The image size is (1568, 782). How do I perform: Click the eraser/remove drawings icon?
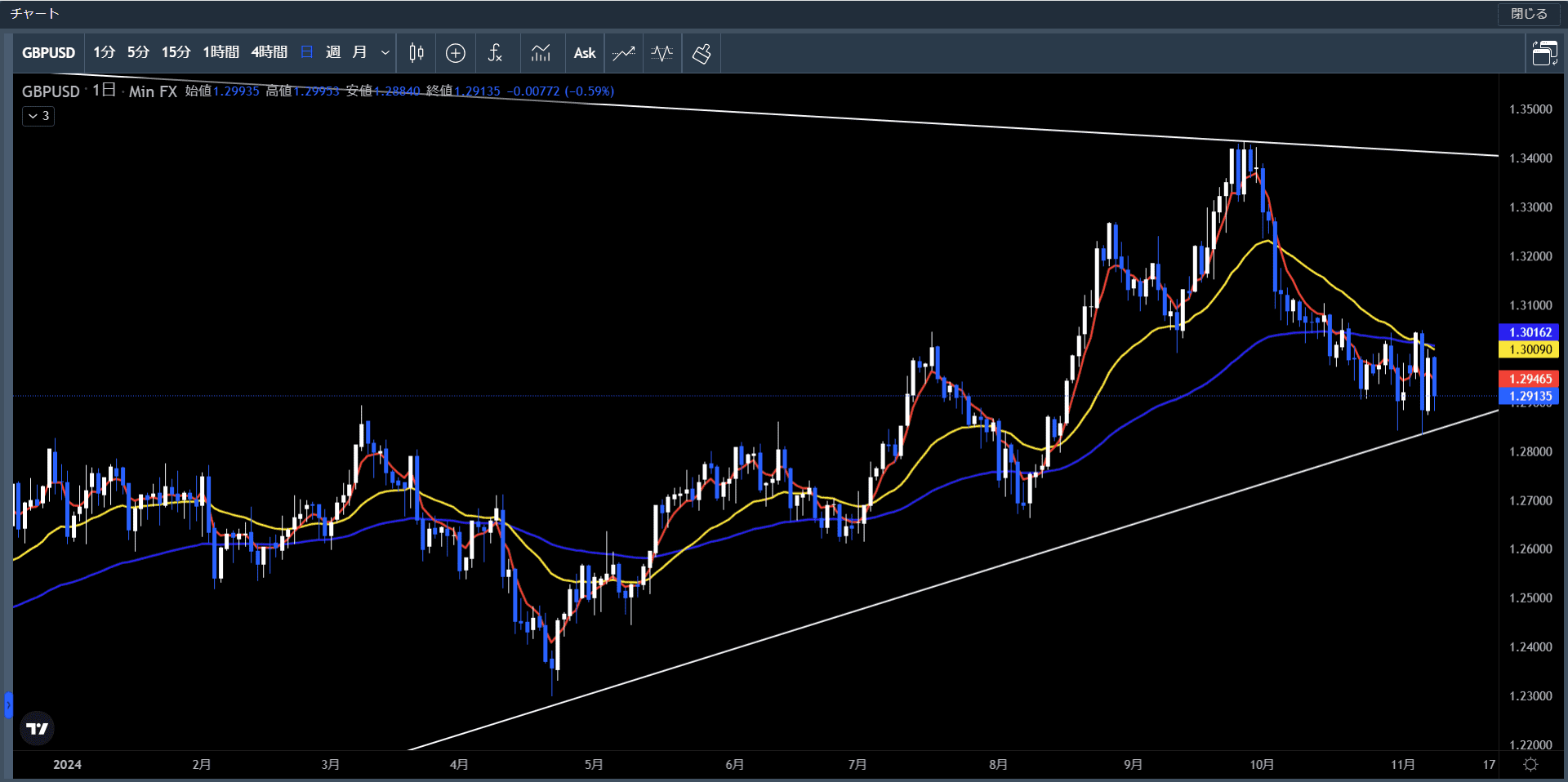pos(702,53)
